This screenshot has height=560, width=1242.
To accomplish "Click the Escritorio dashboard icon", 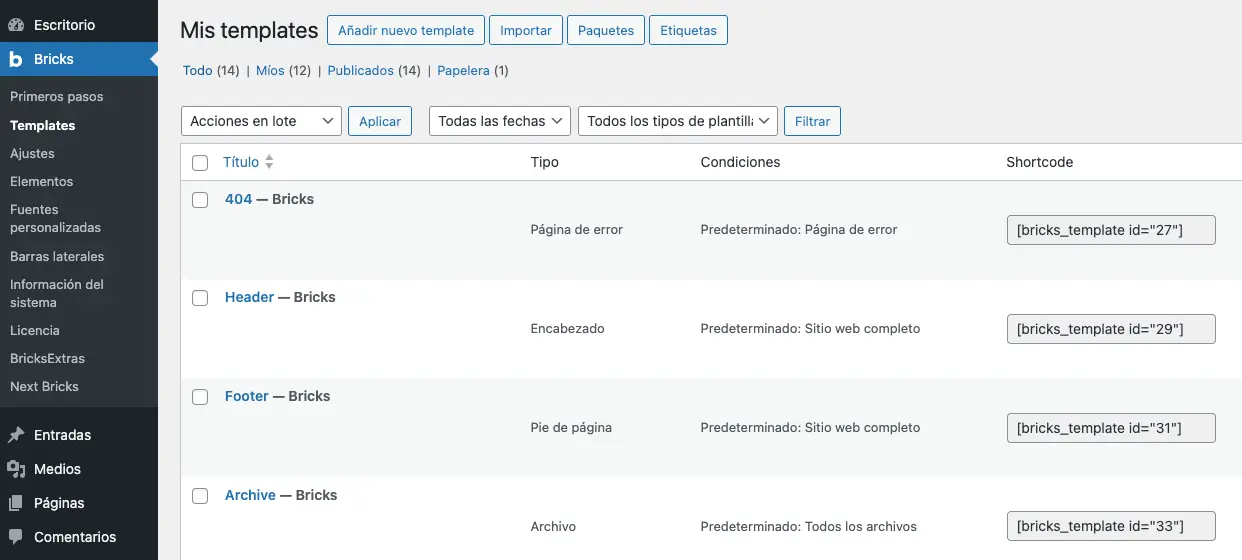I will point(16,24).
